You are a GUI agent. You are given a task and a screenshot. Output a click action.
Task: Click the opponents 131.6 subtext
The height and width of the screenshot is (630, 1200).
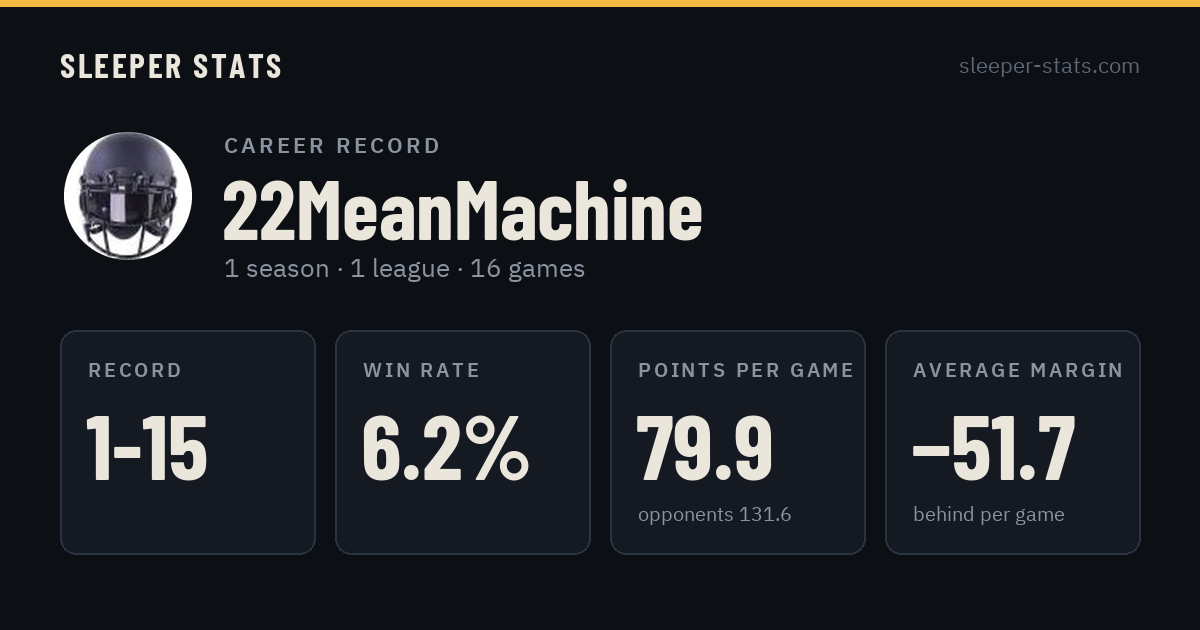click(715, 515)
